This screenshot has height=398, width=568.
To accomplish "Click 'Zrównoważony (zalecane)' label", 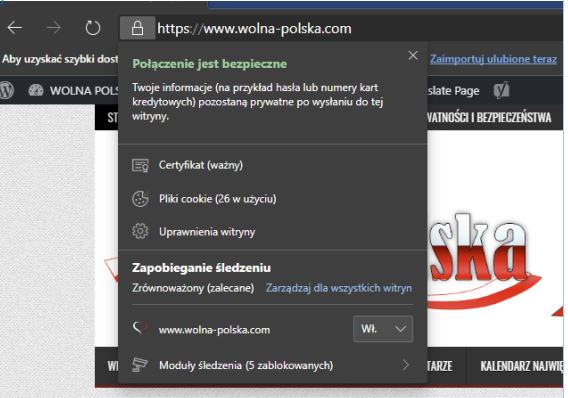I will coord(193,288).
